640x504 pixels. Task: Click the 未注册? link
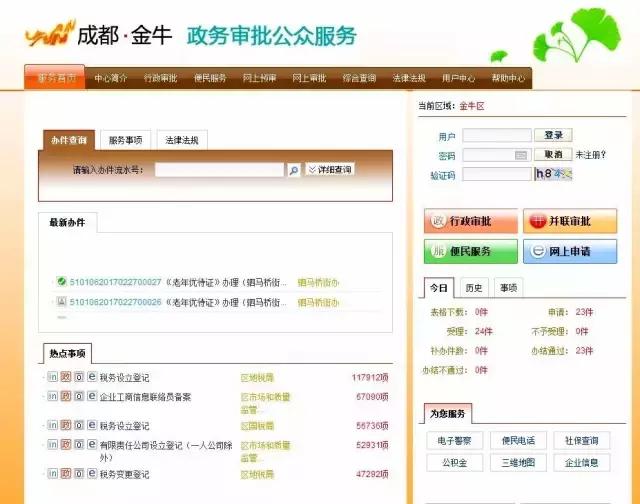click(591, 155)
